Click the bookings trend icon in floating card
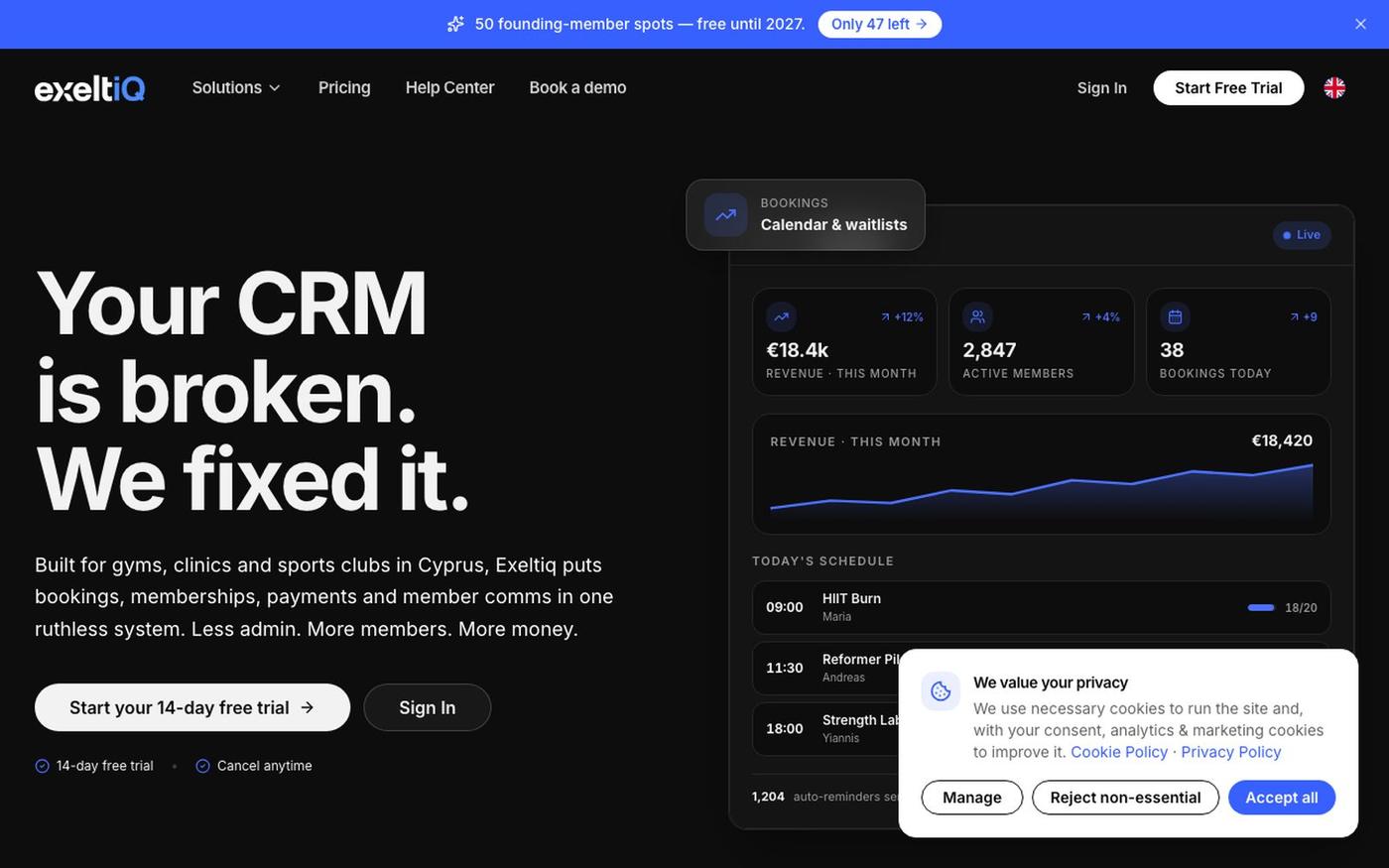The height and width of the screenshot is (868, 1389). point(726,214)
